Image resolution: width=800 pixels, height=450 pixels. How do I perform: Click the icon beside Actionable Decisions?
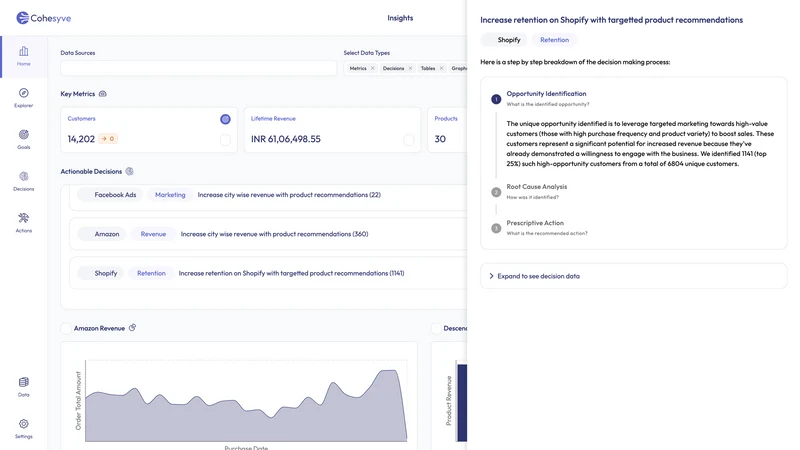130,171
